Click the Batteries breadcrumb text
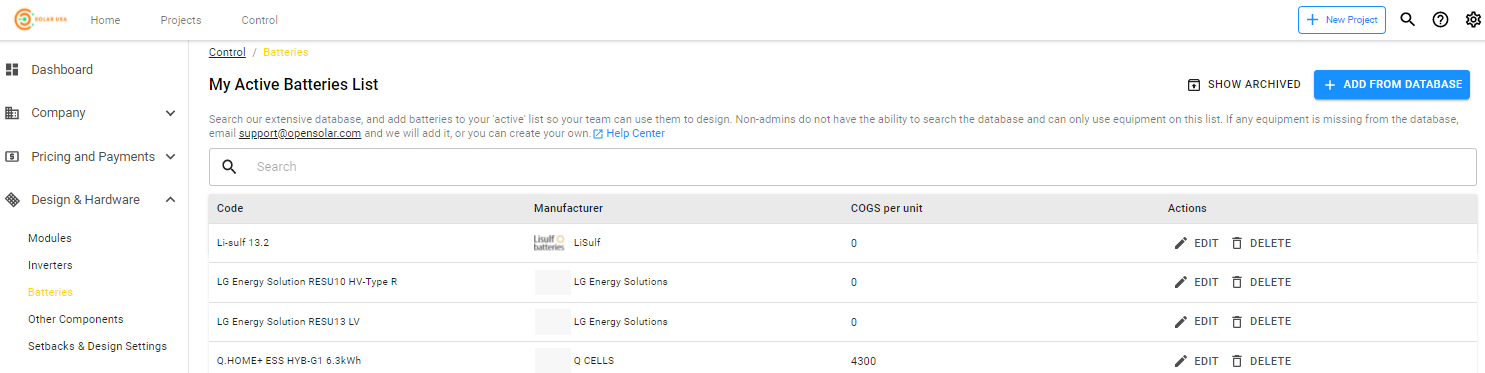Image resolution: width=1485 pixels, height=373 pixels. coord(286,52)
